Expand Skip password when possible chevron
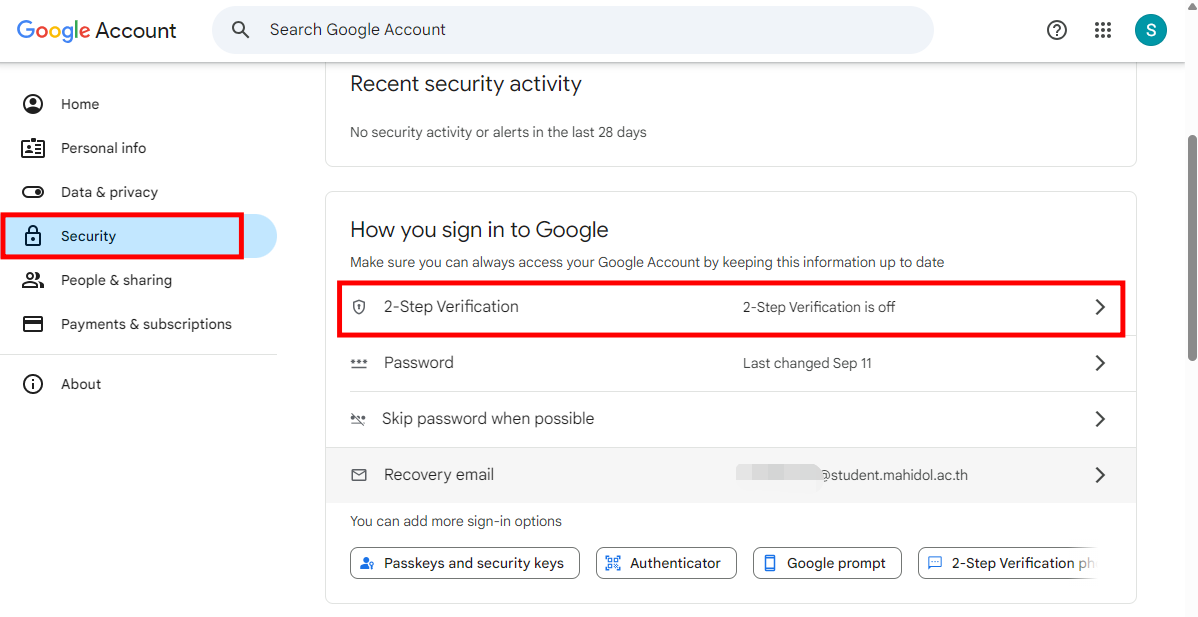The image size is (1198, 617). pos(1100,419)
